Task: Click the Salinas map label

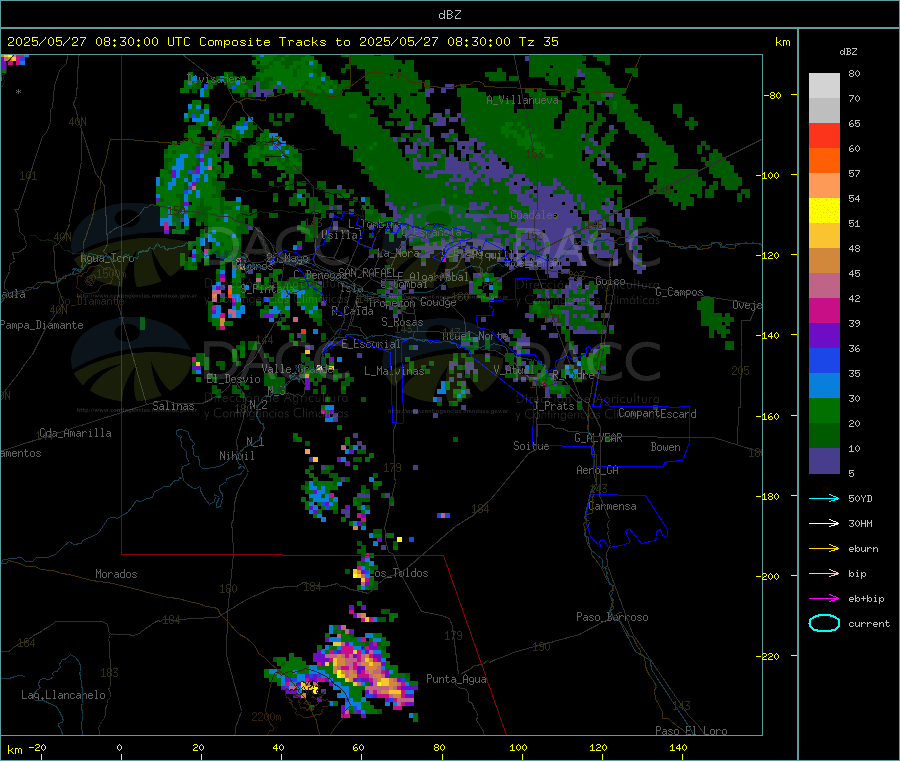Action: point(173,406)
